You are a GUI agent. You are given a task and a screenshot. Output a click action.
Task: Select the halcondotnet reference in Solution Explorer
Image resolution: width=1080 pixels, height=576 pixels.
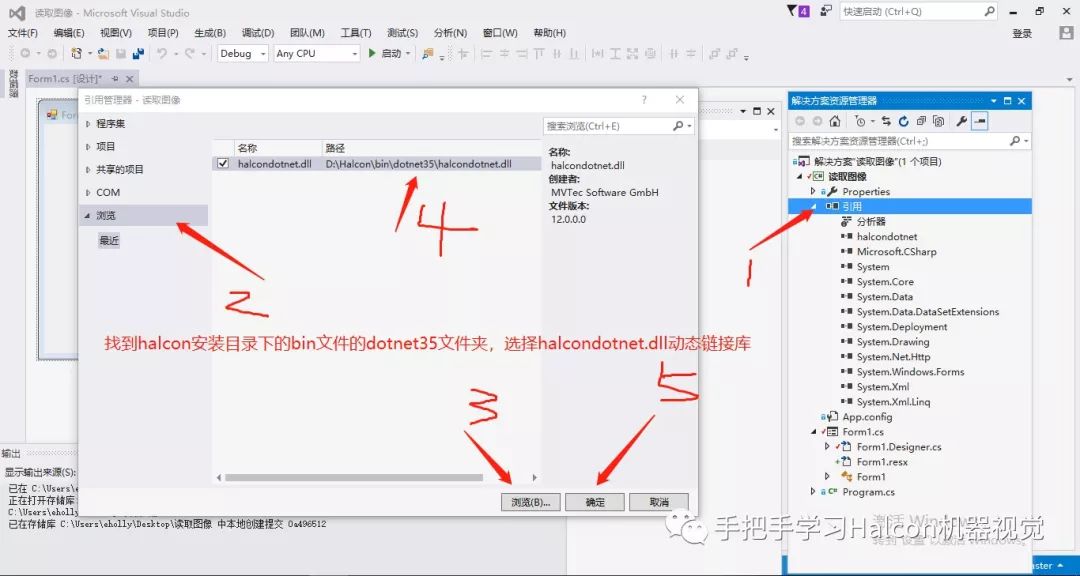click(x=886, y=236)
